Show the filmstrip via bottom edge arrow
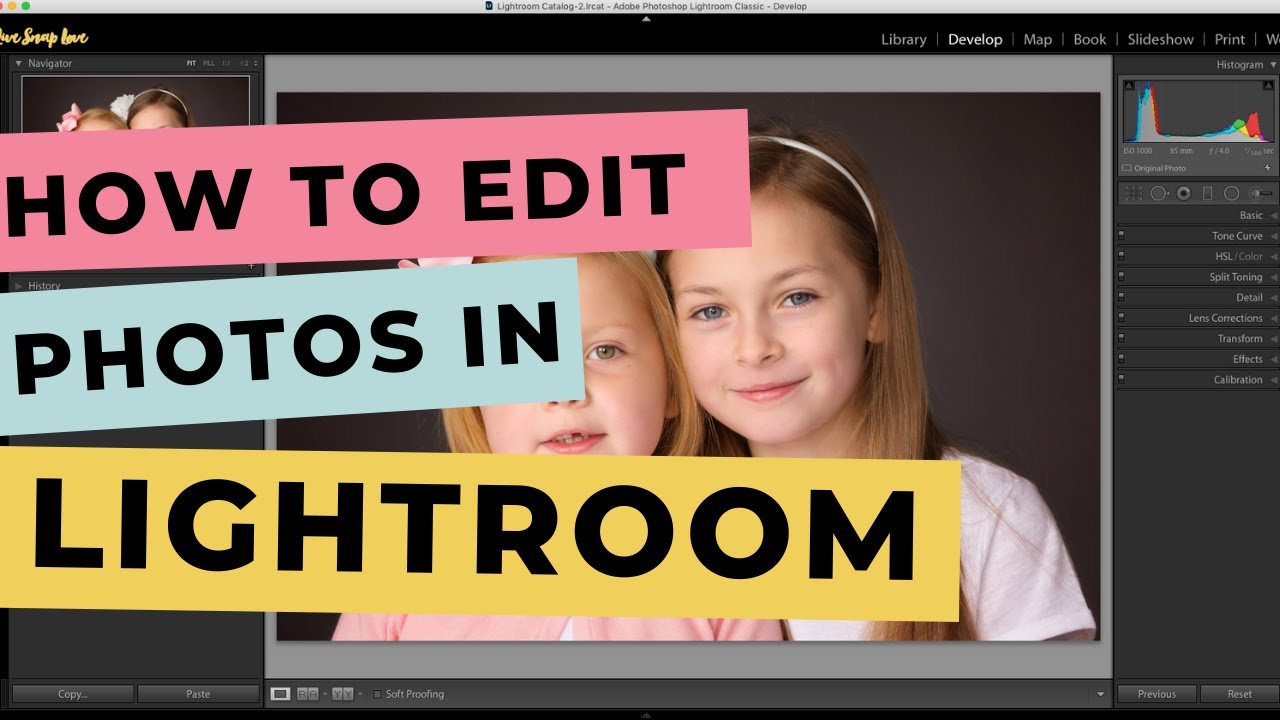The height and width of the screenshot is (720, 1280). point(646,714)
